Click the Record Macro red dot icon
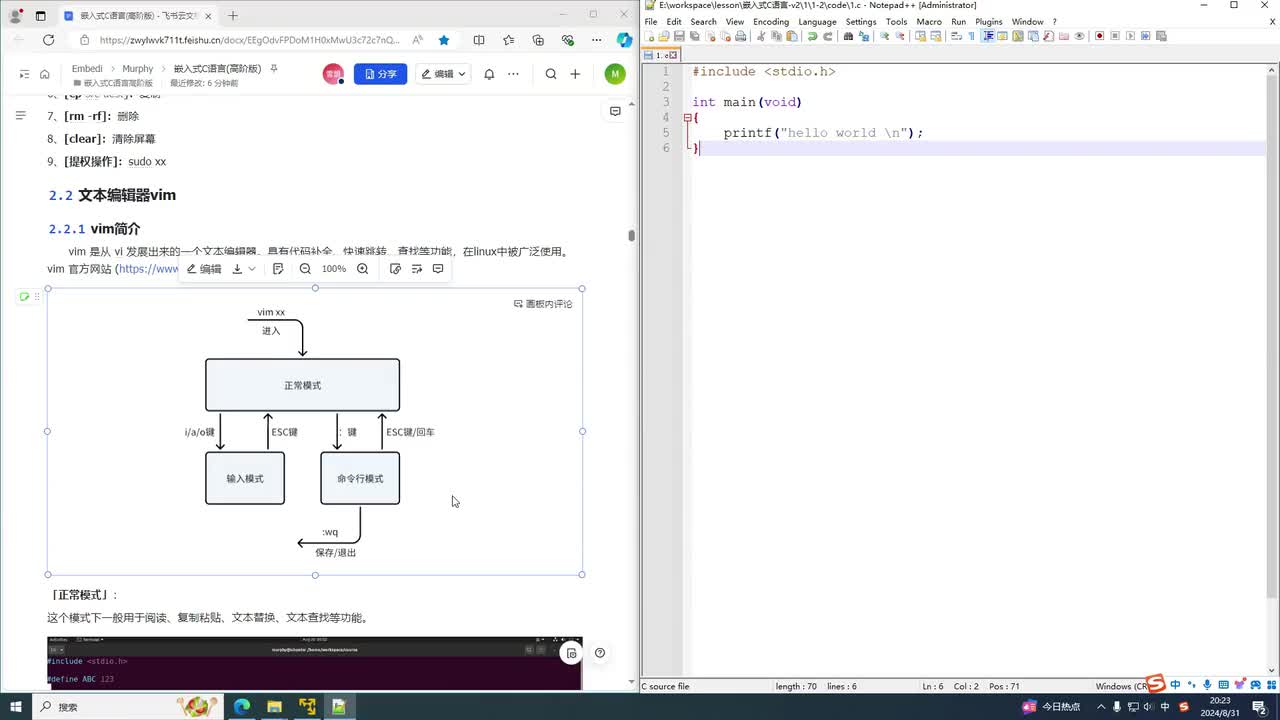 pos(1099,36)
